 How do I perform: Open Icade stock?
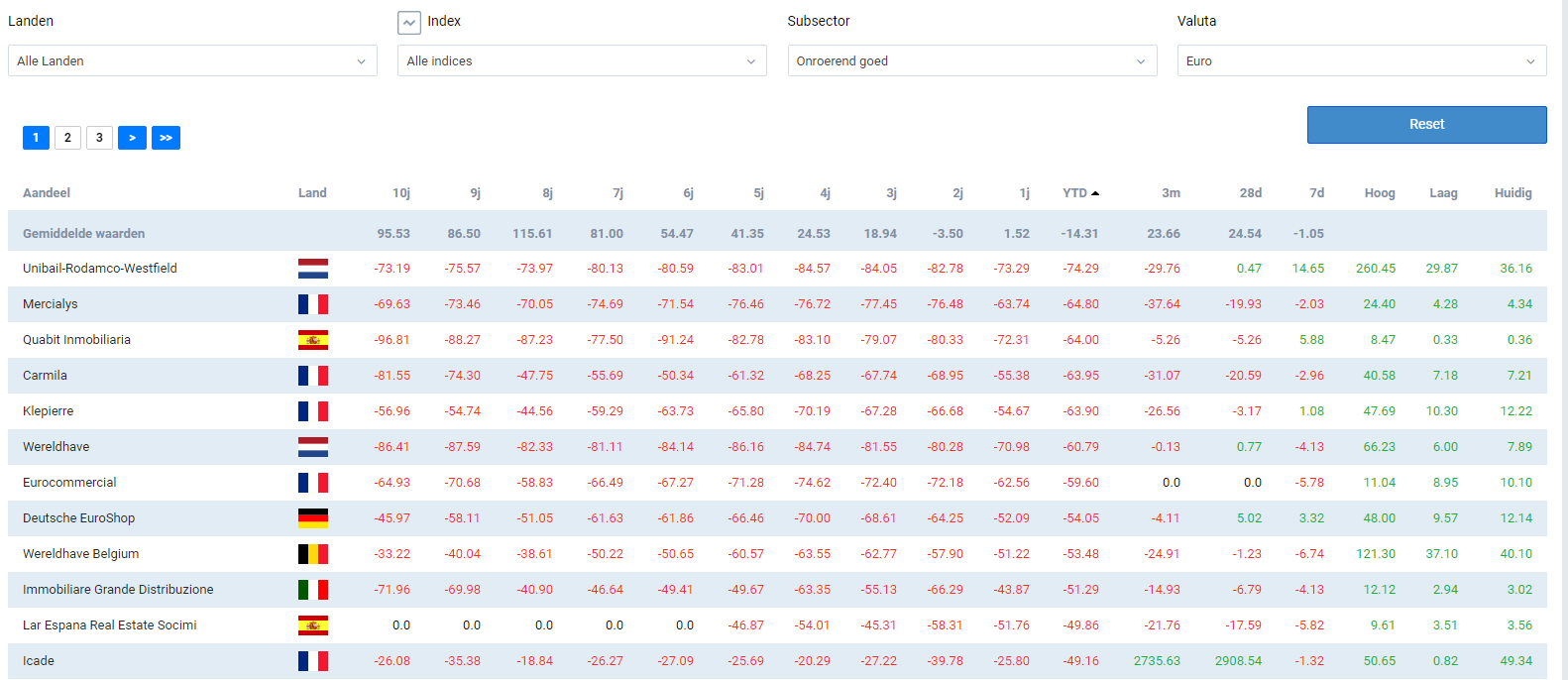click(39, 661)
